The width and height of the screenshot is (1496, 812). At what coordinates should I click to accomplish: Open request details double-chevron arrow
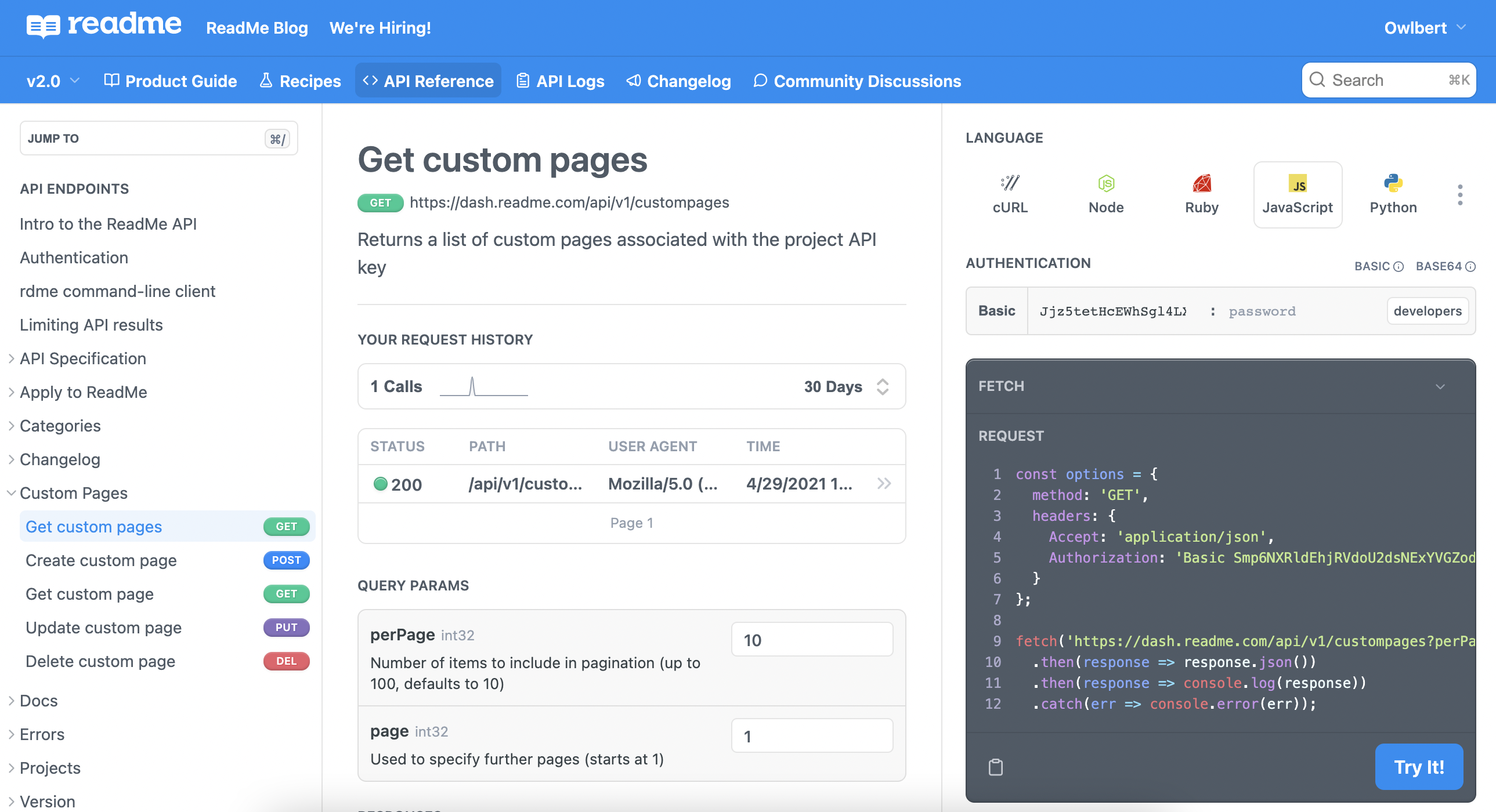point(883,484)
